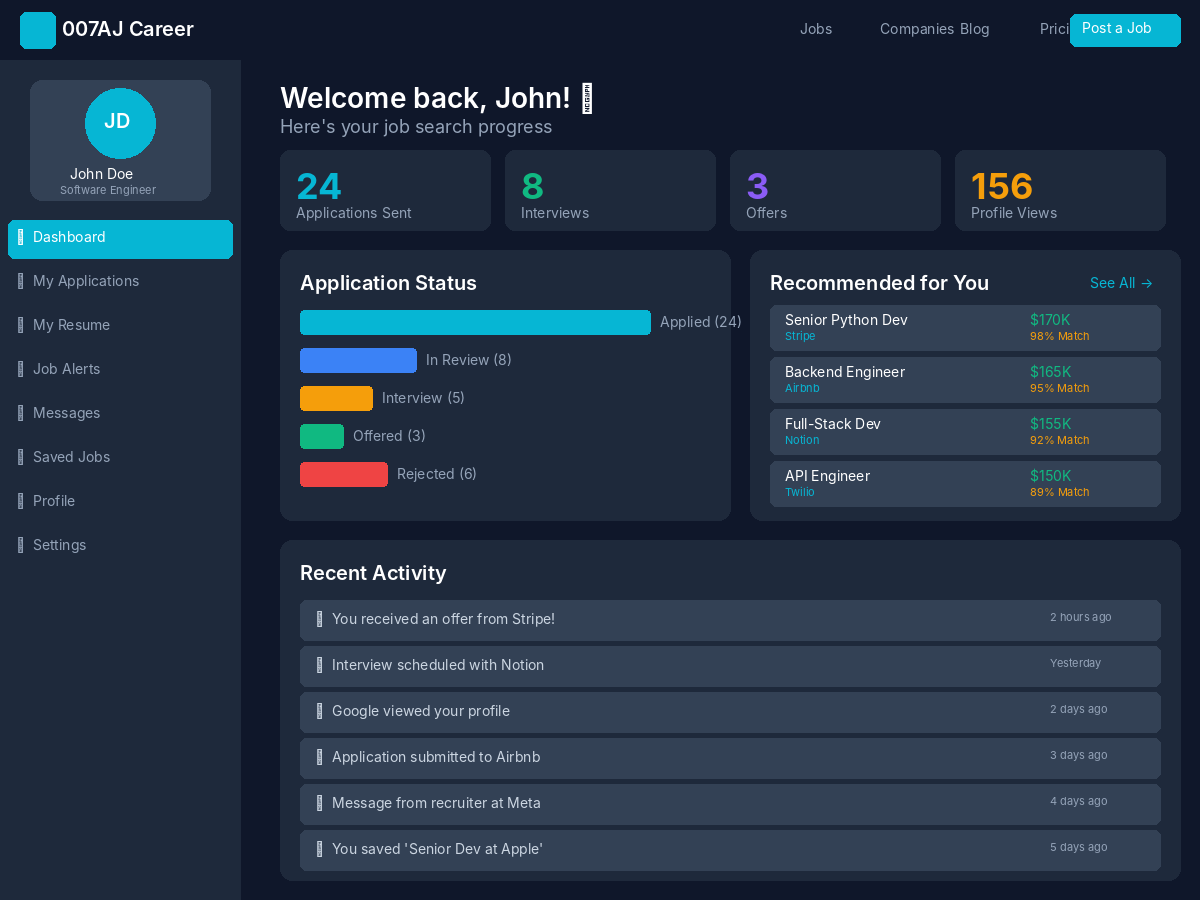Open the Pricing navigation link
1200x900 pixels.
point(1055,29)
